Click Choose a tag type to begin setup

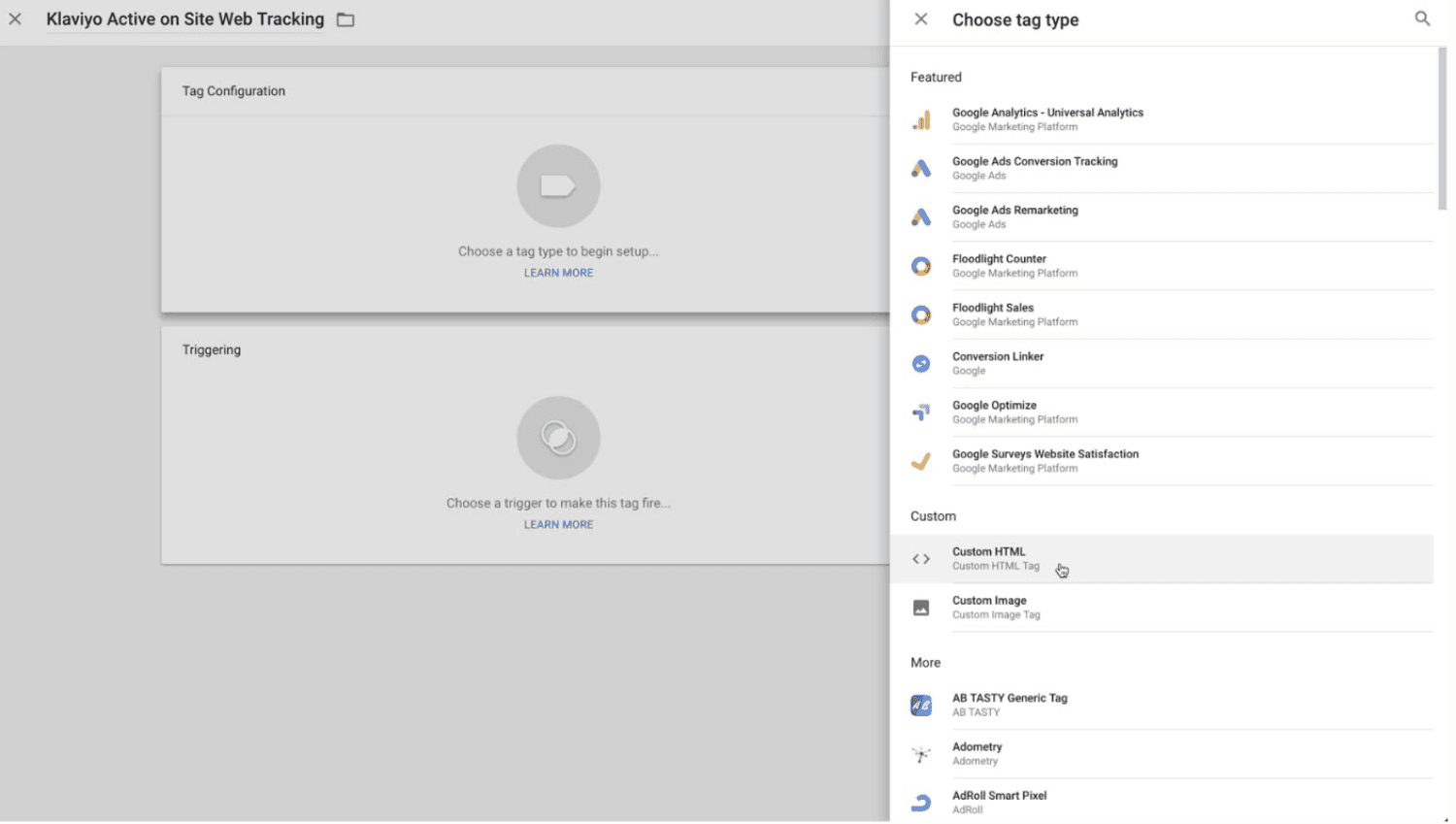click(558, 251)
